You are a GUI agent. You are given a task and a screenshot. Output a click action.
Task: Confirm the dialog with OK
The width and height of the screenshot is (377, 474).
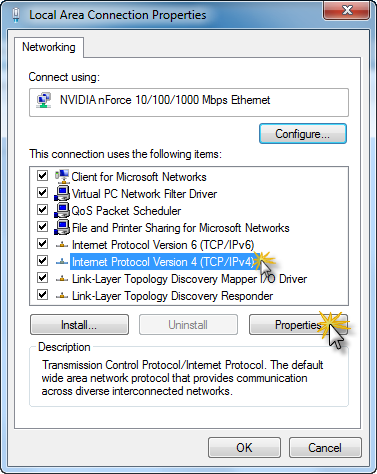pos(244,448)
